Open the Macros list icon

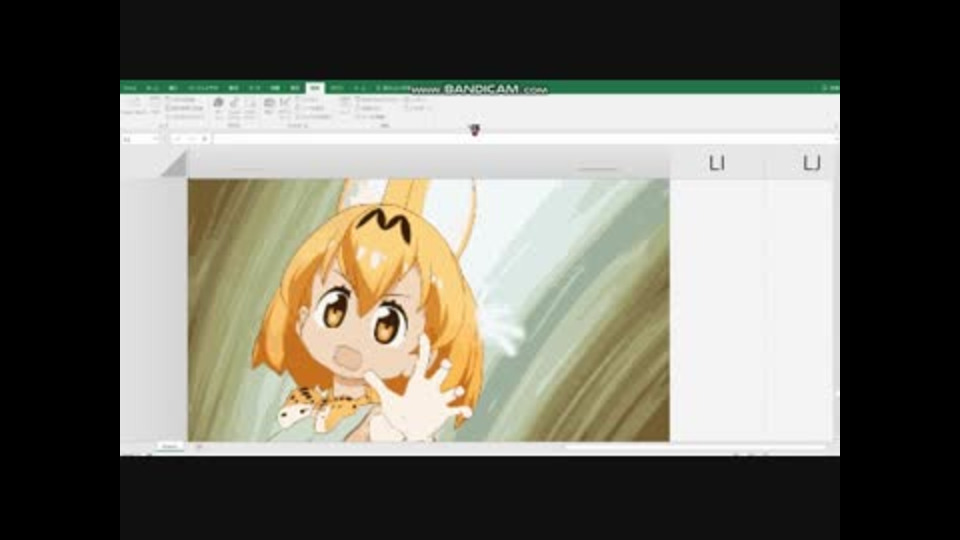point(155,105)
